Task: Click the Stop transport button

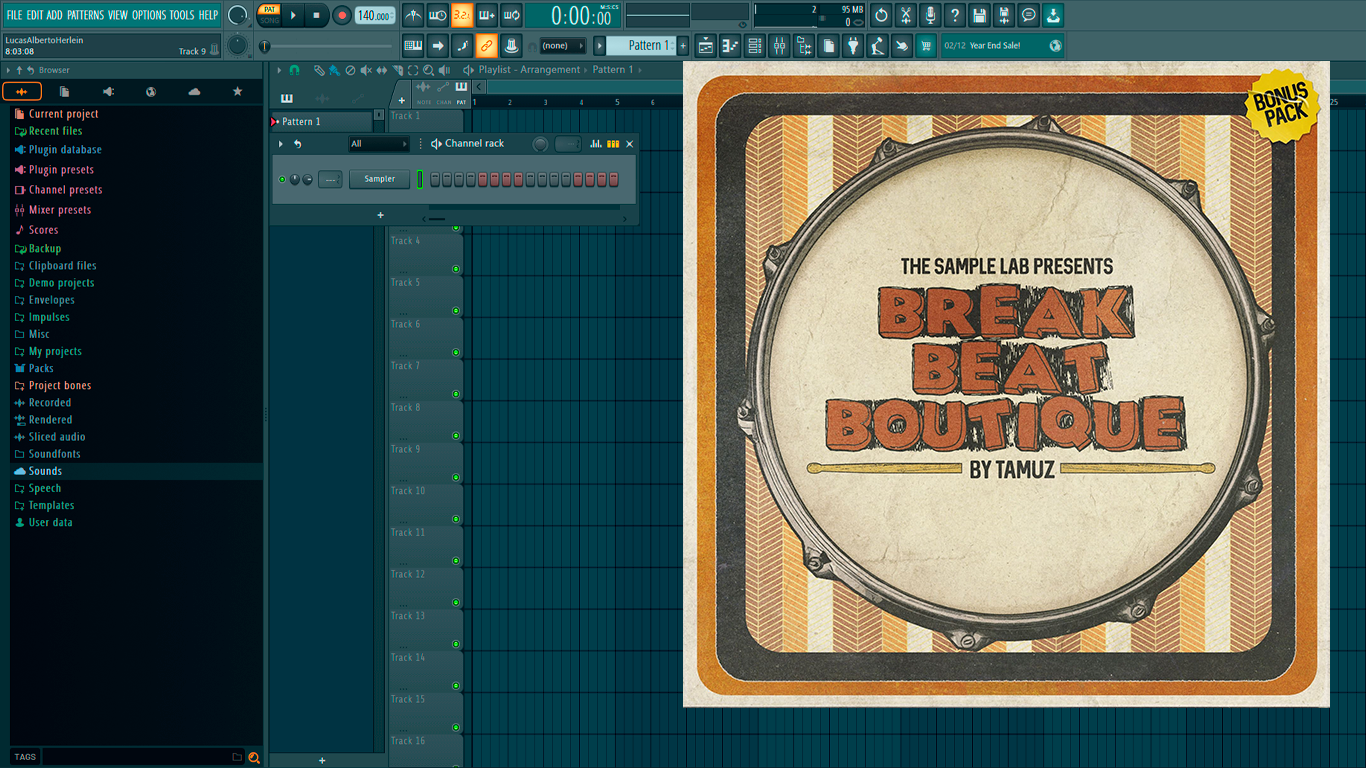Action: 316,15
